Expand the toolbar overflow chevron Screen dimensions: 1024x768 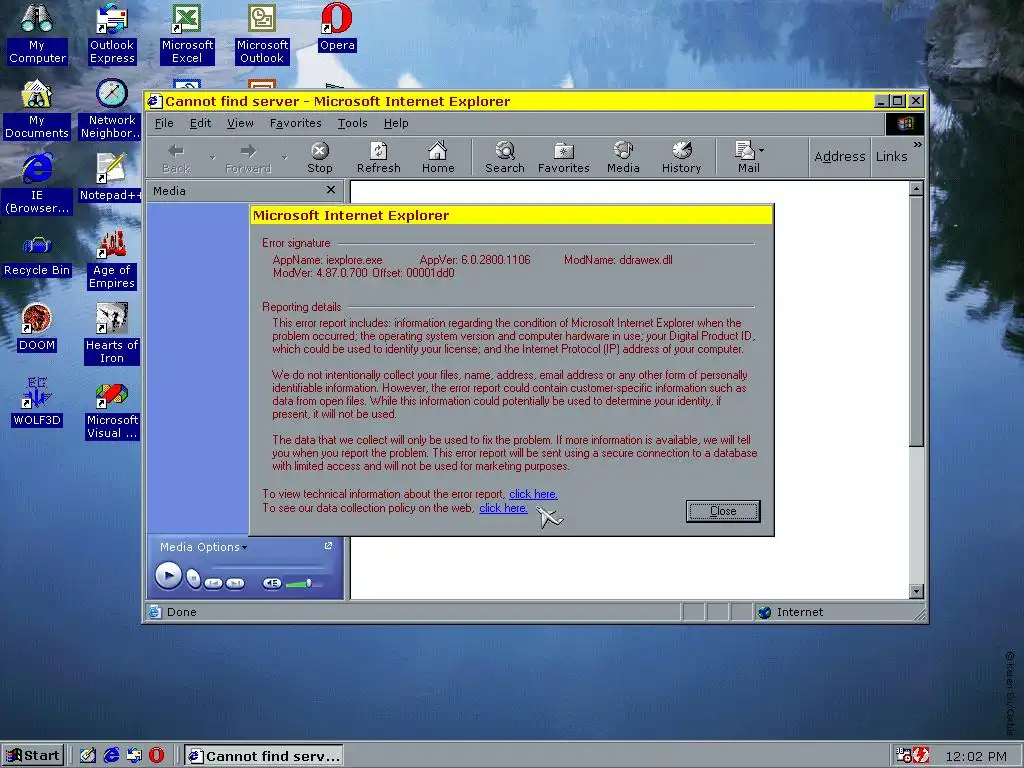(x=918, y=144)
